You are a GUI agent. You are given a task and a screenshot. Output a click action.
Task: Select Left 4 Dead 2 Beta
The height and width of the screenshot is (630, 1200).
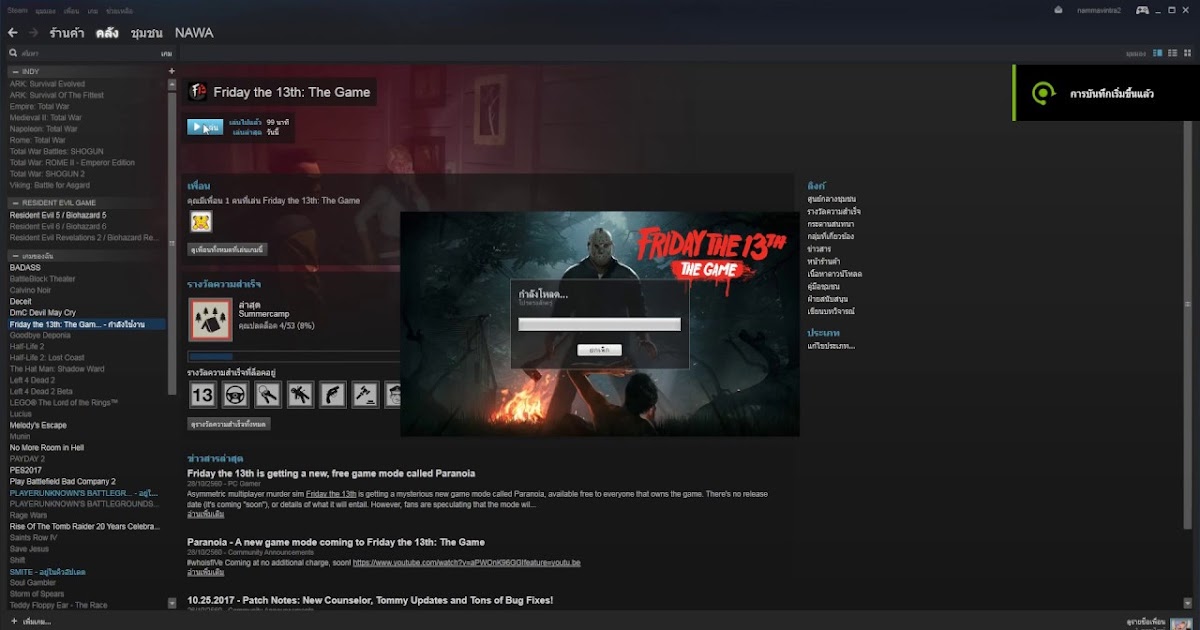[41, 391]
